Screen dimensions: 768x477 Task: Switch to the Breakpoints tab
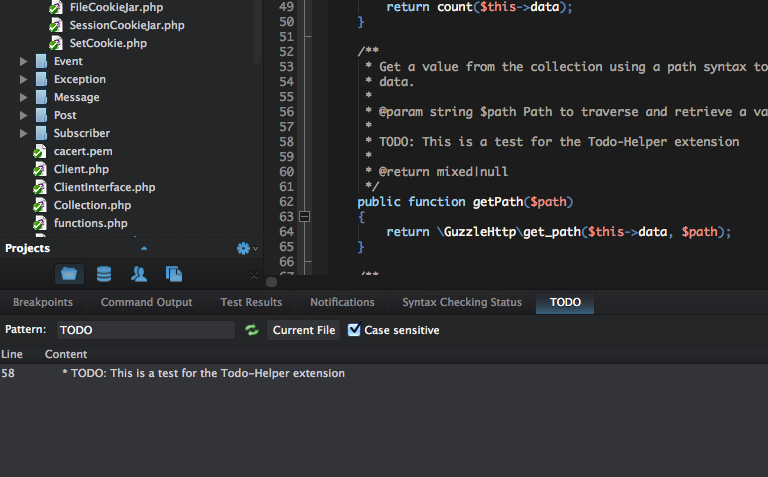coord(43,302)
